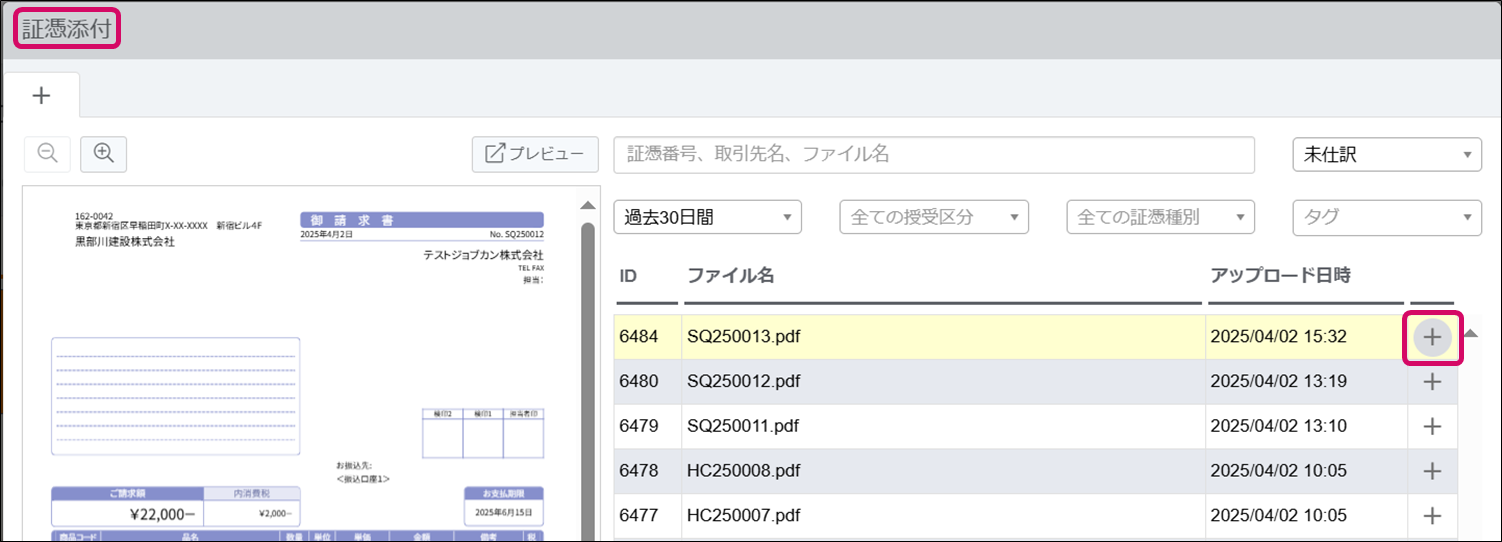Click the プレビュー button
Screen dimensions: 1502x542
tap(535, 154)
